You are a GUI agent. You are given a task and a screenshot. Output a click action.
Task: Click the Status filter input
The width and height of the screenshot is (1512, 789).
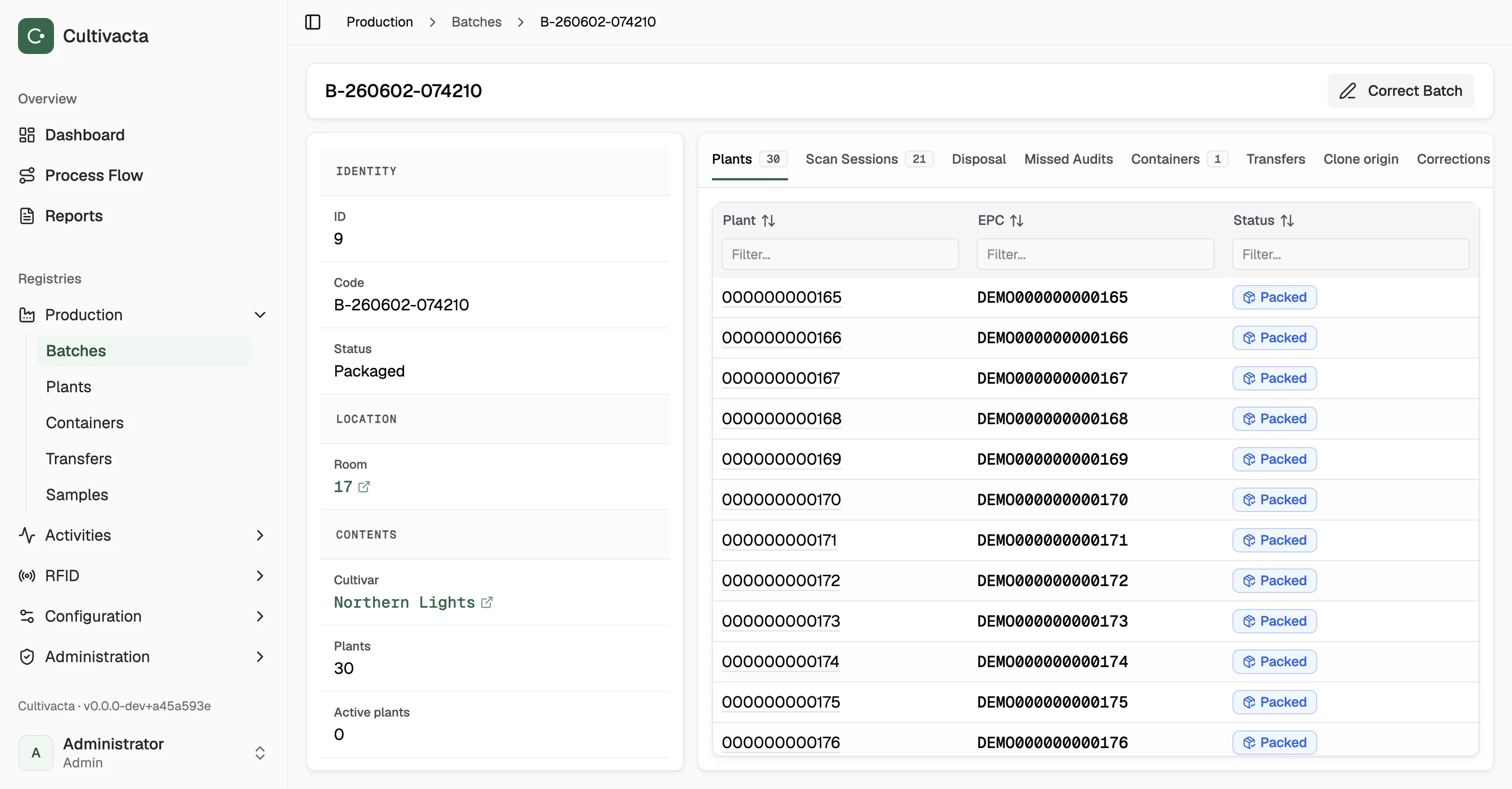click(x=1350, y=254)
